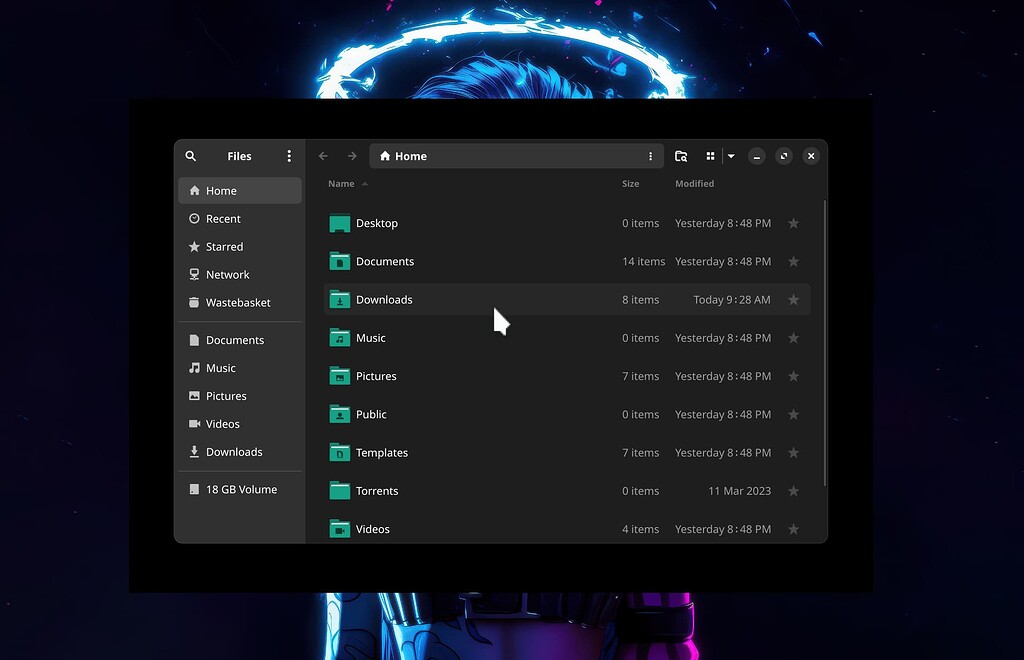1024x660 pixels.
Task: Star the Documents folder
Action: pyautogui.click(x=793, y=261)
